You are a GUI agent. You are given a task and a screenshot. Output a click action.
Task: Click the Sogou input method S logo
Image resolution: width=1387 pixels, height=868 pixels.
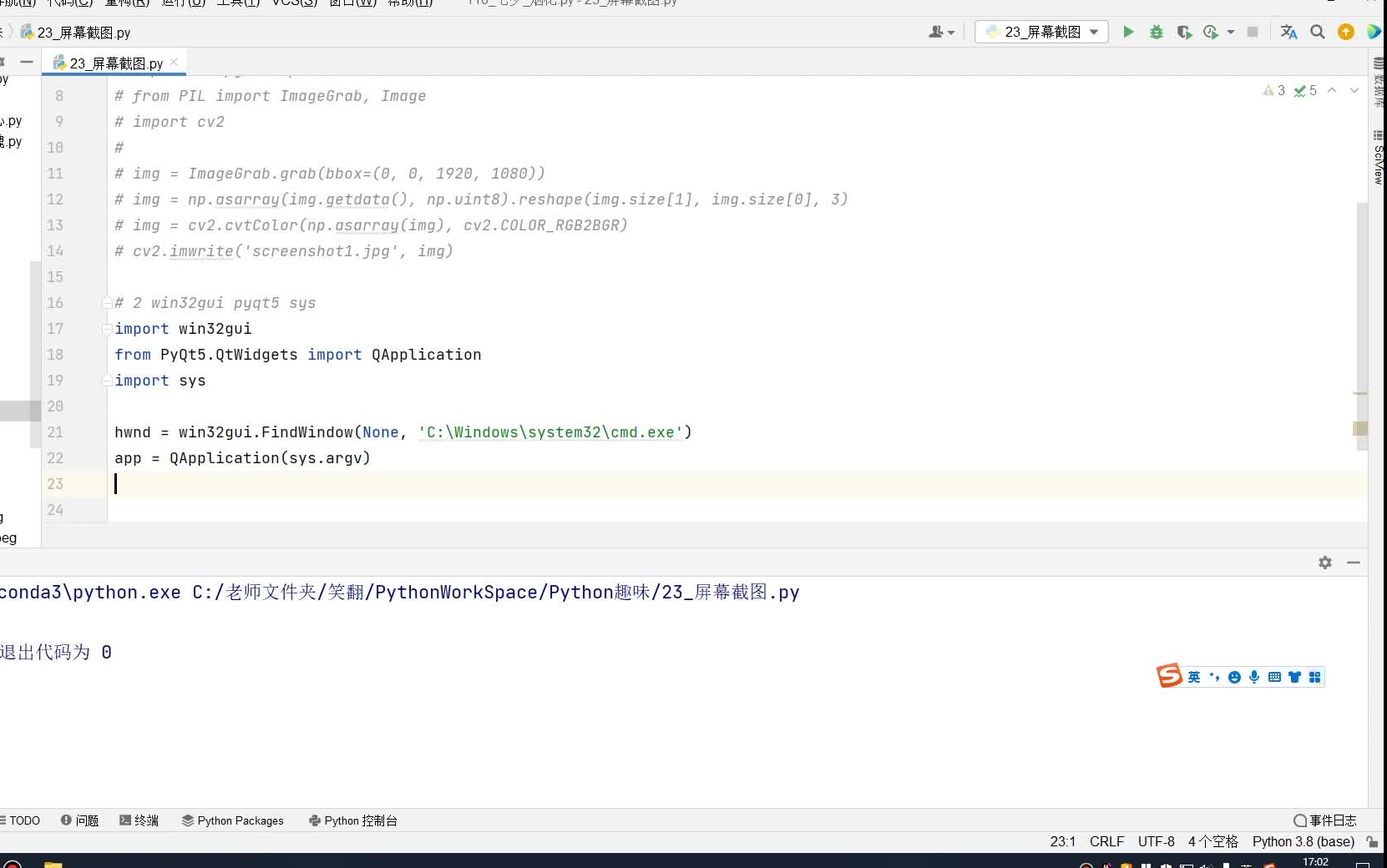click(1169, 675)
